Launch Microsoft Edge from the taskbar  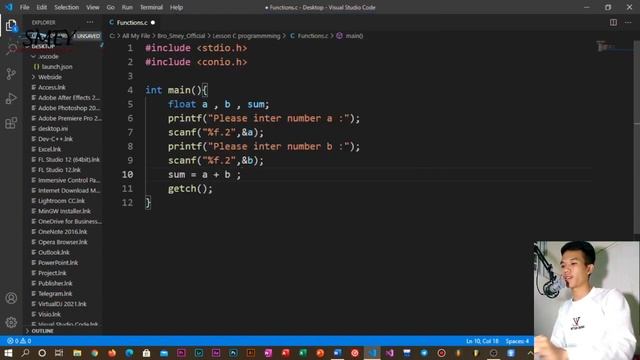[x=129, y=353]
